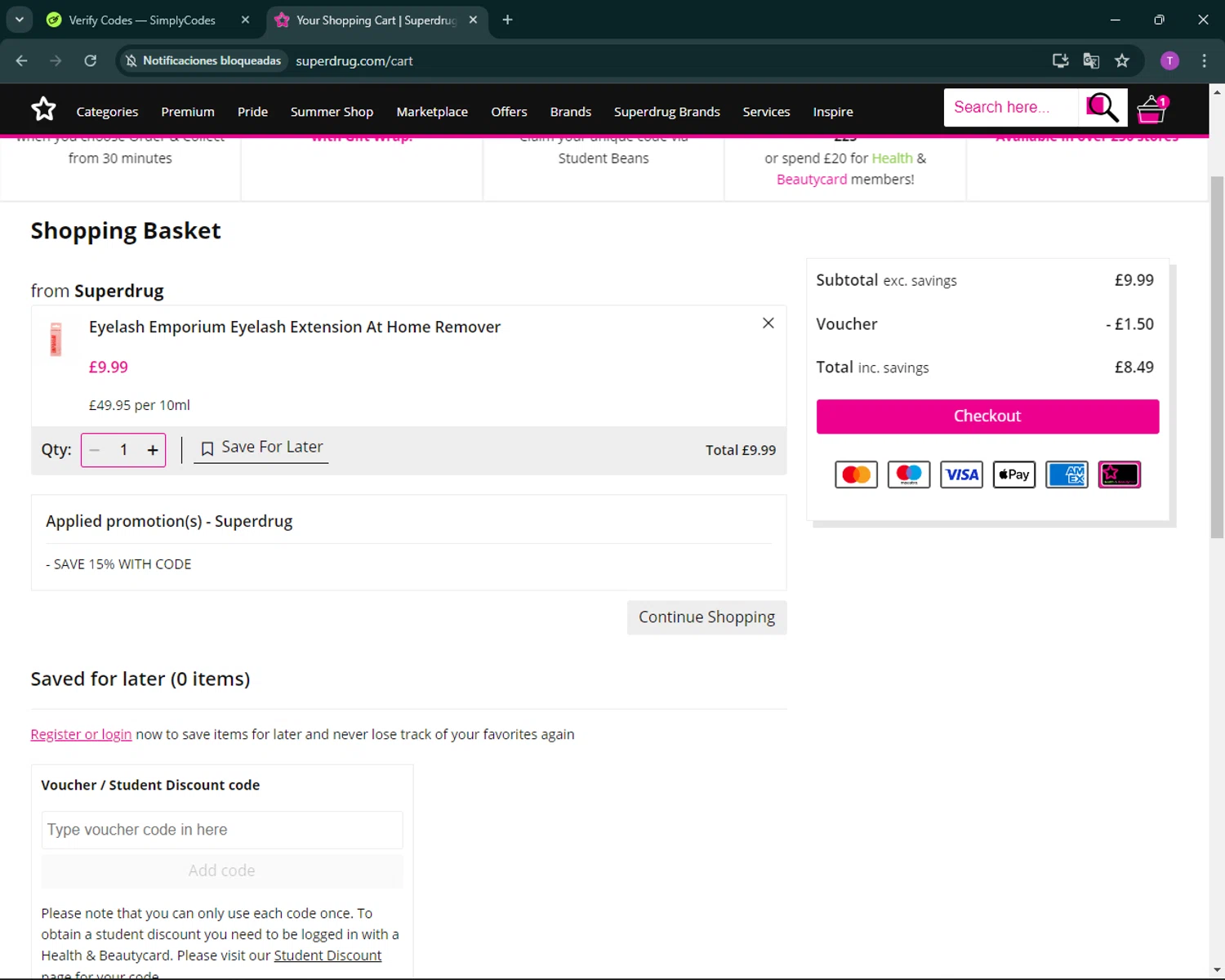The height and width of the screenshot is (980, 1225).
Task: Click the Visa payment icon
Action: click(961, 474)
